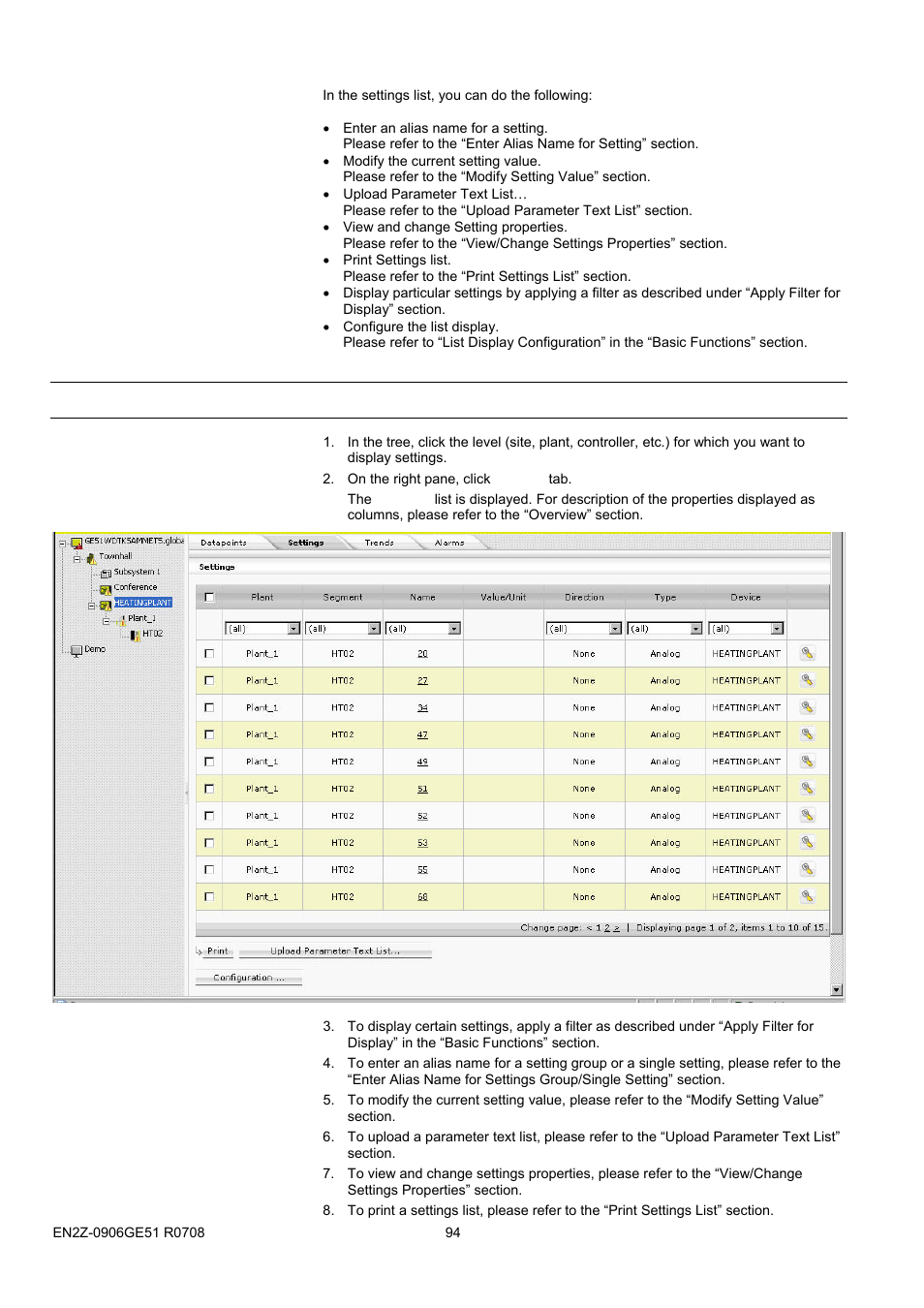The height and width of the screenshot is (1308, 924).
Task: Open the Plant column filter dropdown
Action: coord(293,629)
